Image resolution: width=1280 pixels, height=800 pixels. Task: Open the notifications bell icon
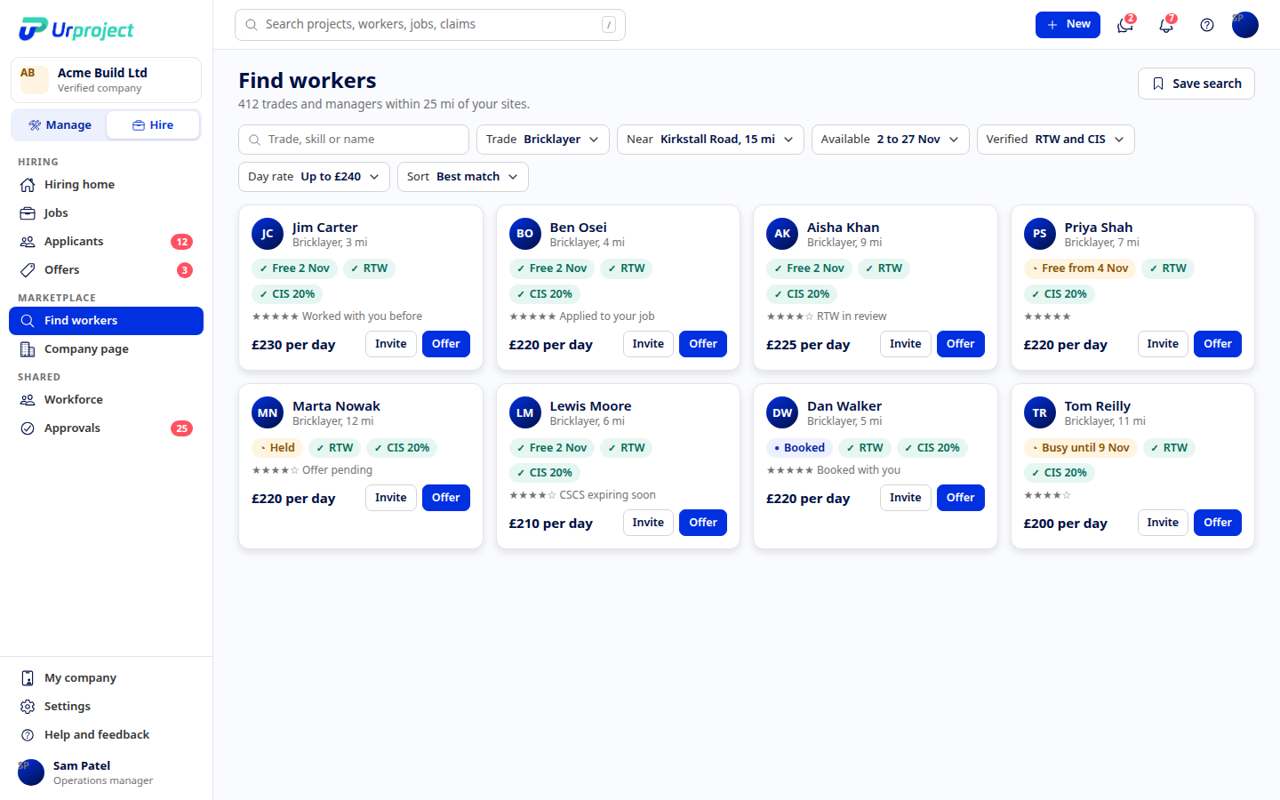[1166, 25]
